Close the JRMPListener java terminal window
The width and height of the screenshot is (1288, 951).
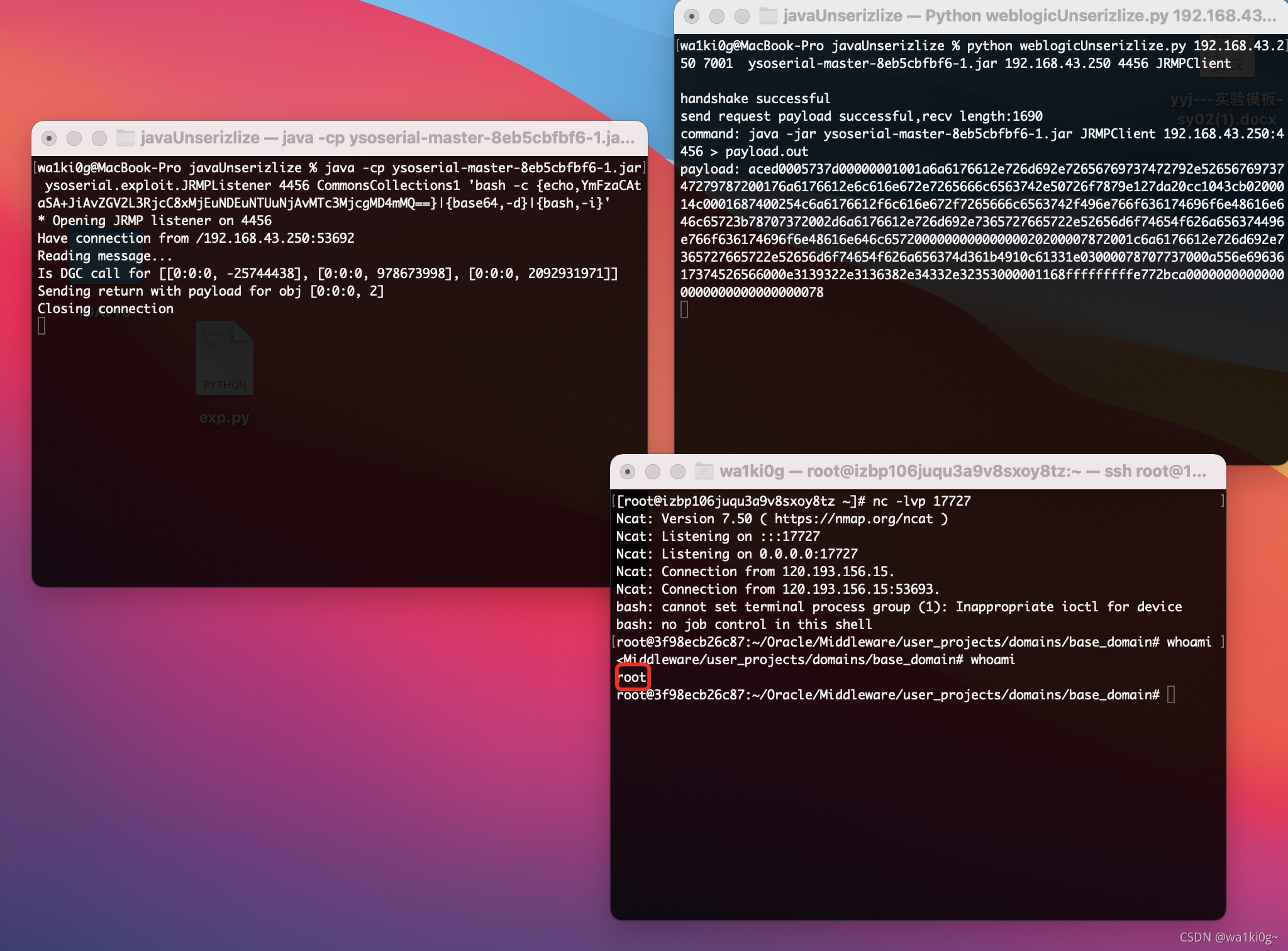click(49, 138)
